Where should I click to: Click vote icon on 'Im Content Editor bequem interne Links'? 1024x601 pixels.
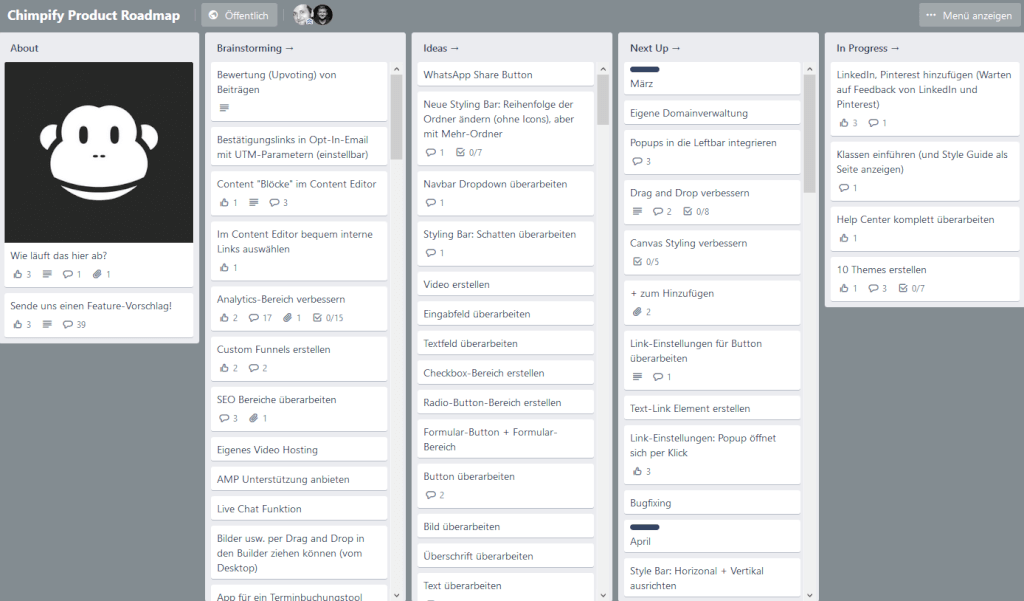click(224, 268)
